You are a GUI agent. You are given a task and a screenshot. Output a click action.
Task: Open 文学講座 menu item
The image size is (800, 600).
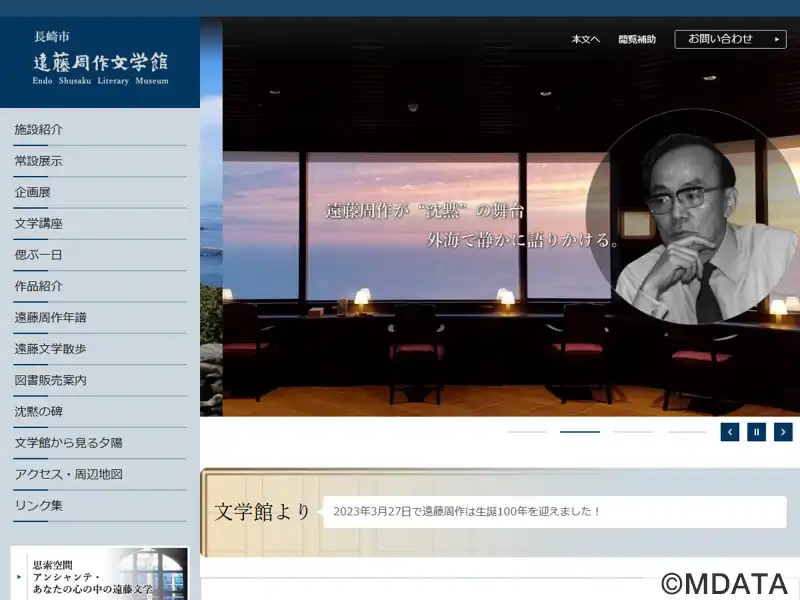[100, 223]
